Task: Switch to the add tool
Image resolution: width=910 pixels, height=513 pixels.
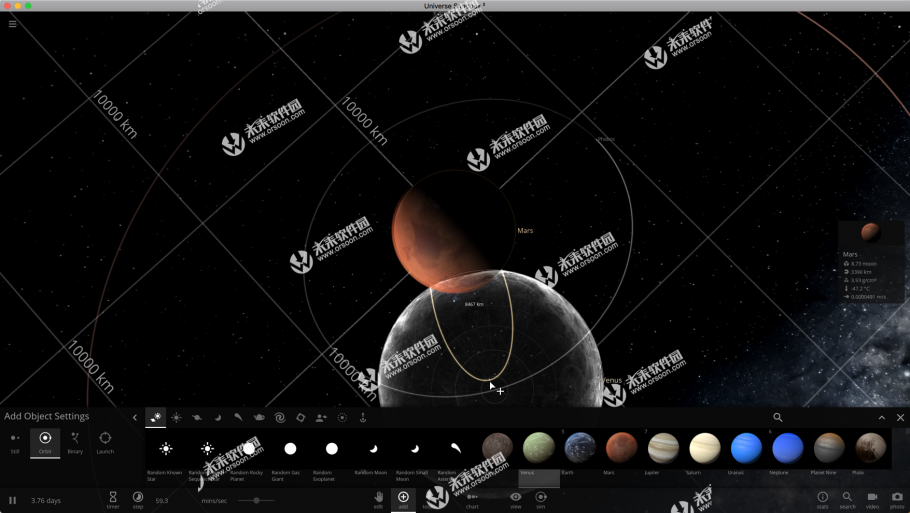Action: (403, 500)
